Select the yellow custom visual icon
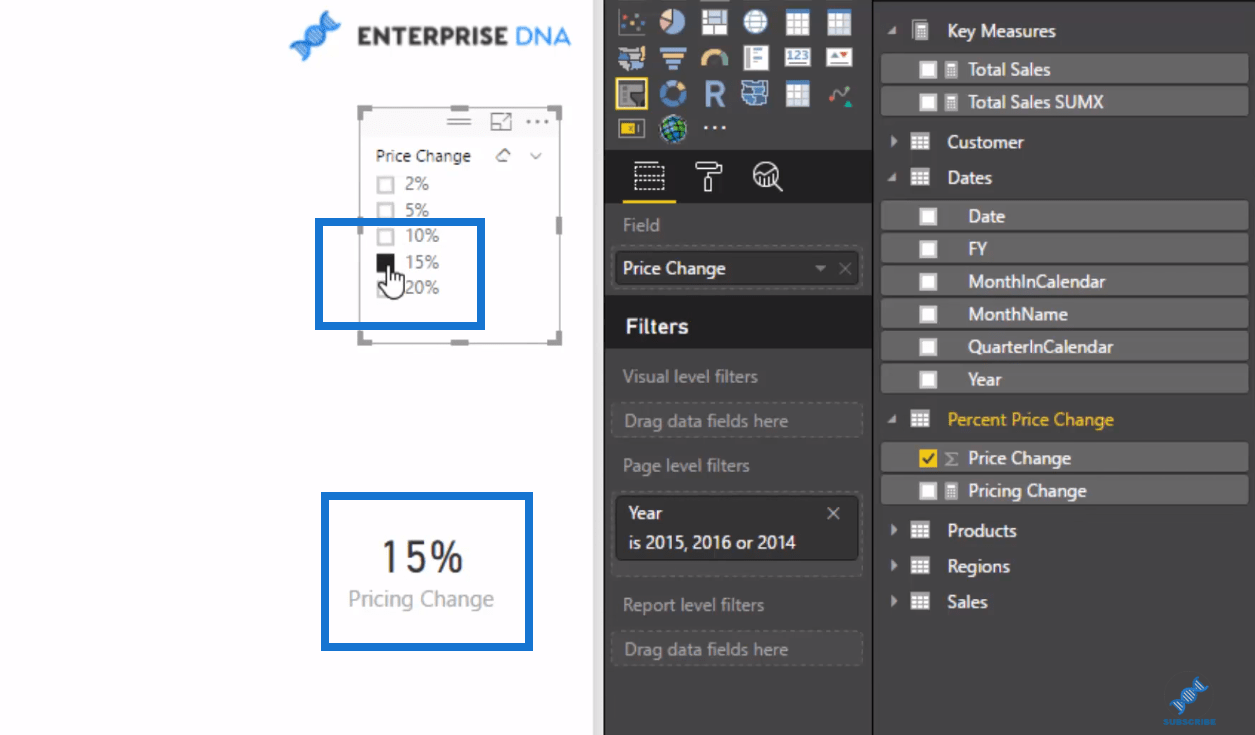 (632, 128)
